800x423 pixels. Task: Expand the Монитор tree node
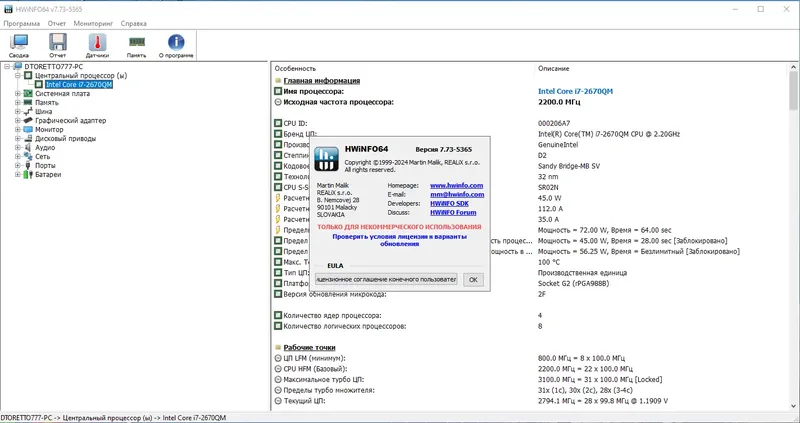[x=17, y=130]
